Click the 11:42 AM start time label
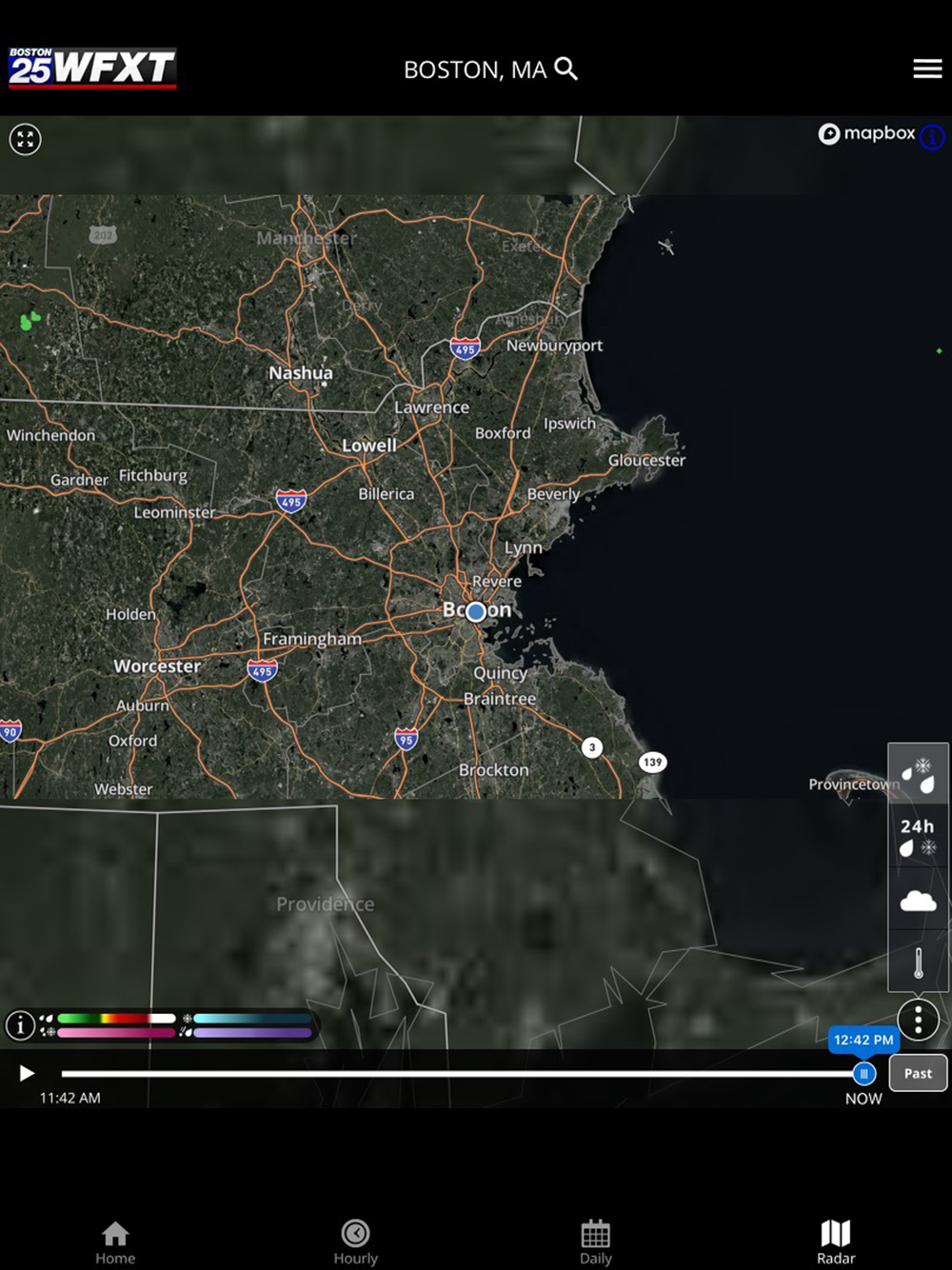The width and height of the screenshot is (952, 1270). click(x=70, y=1098)
